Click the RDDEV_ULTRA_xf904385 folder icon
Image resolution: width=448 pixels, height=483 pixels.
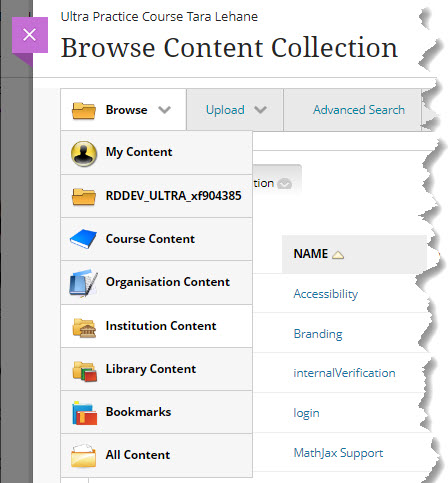[x=84, y=196]
